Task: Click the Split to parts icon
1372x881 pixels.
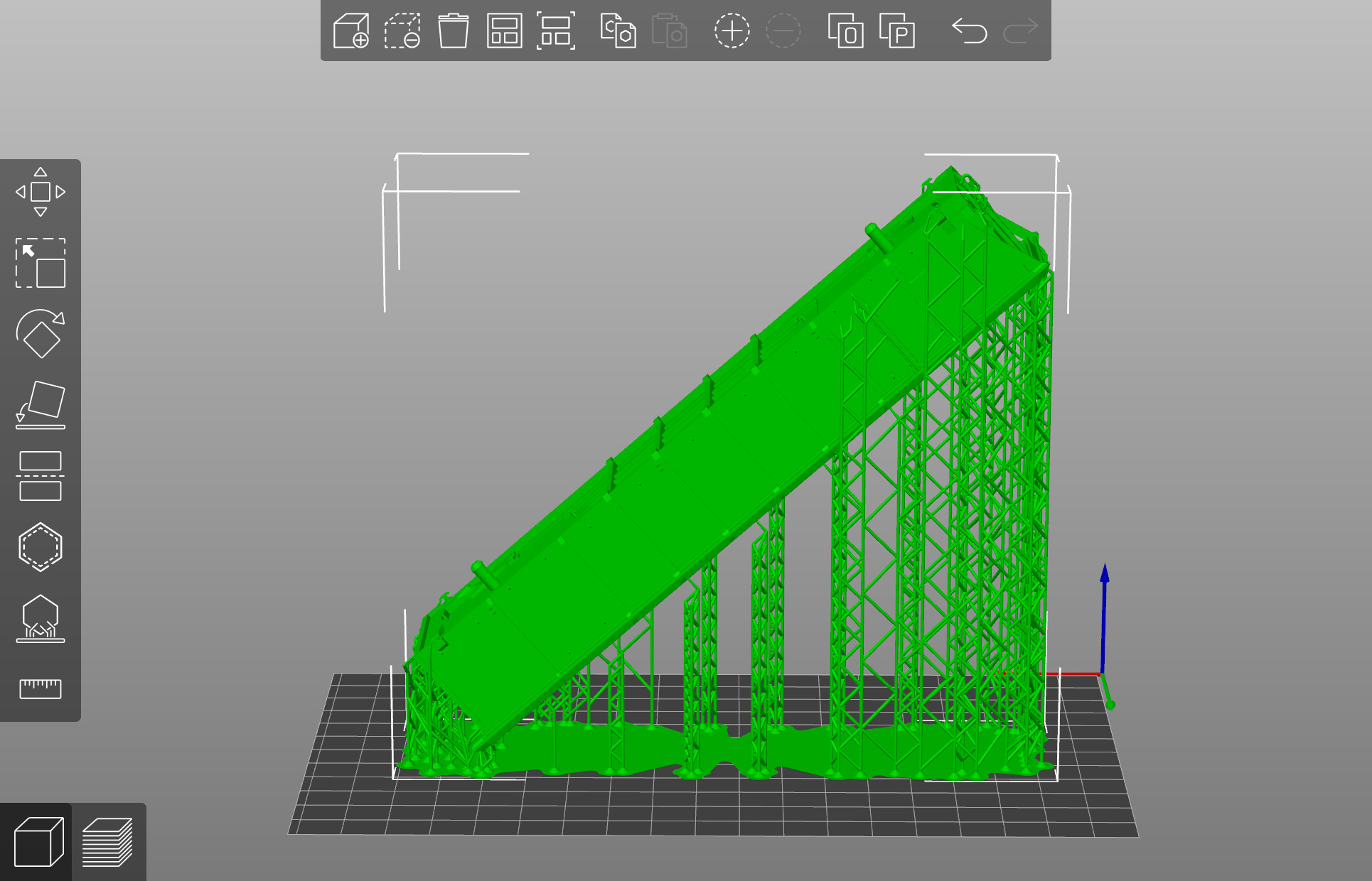Action: pyautogui.click(x=896, y=31)
